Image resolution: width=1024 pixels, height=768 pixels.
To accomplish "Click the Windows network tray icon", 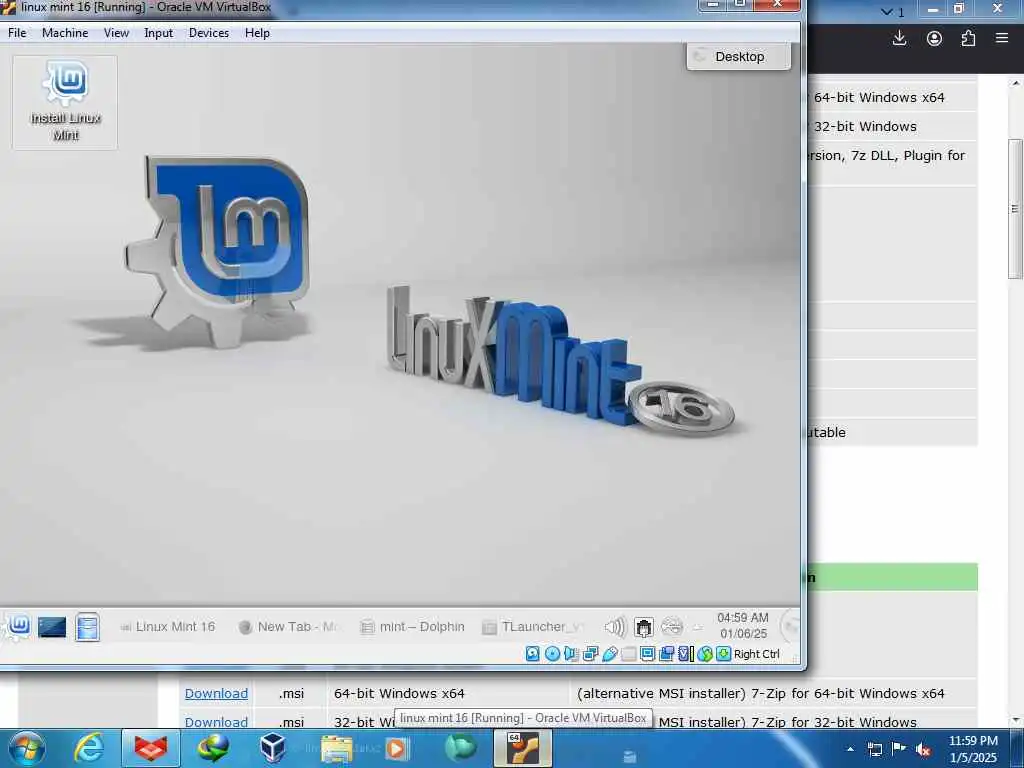I will [874, 749].
